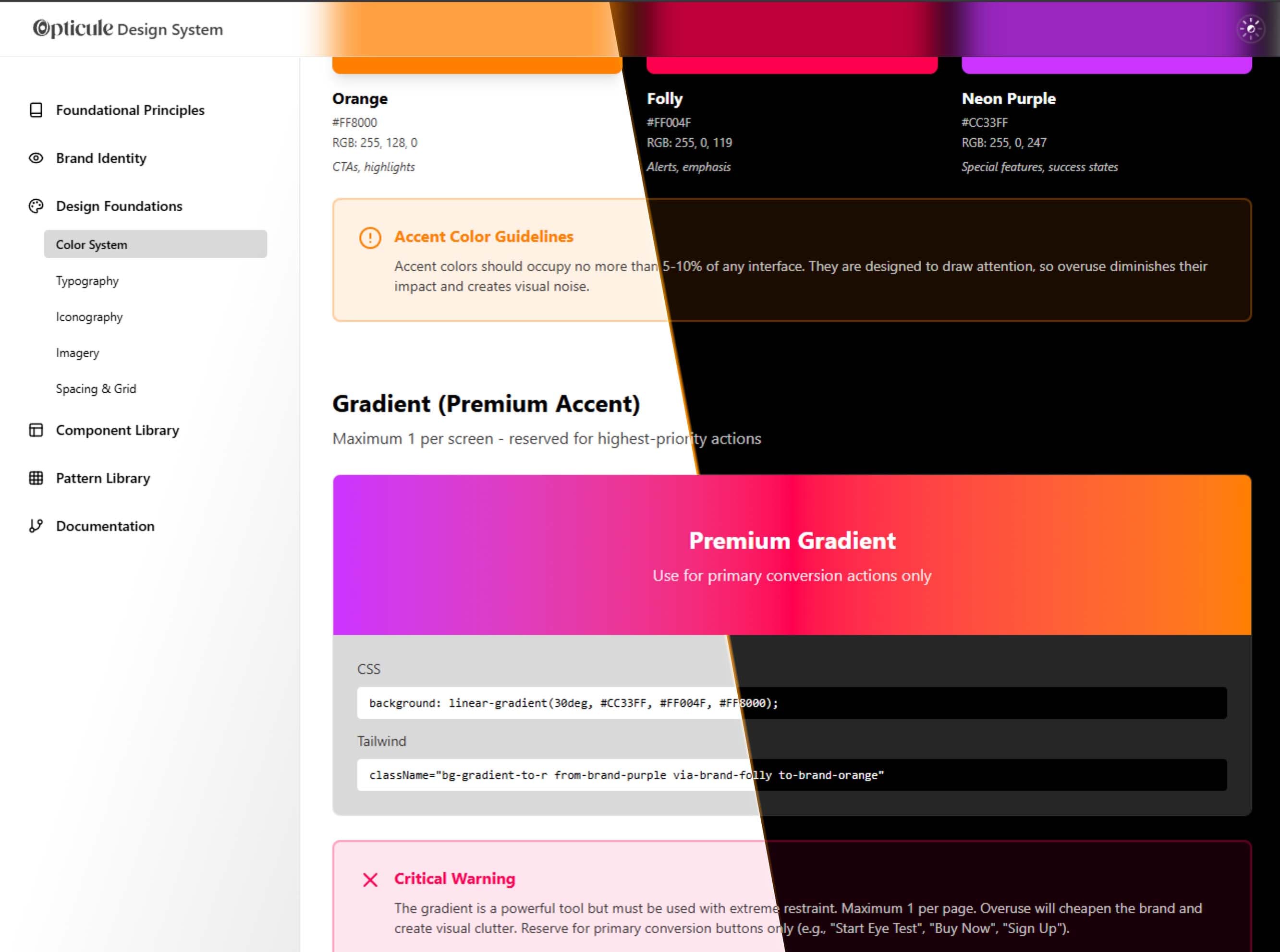Image resolution: width=1280 pixels, height=952 pixels.
Task: Go to the Iconography page
Action: pos(89,317)
